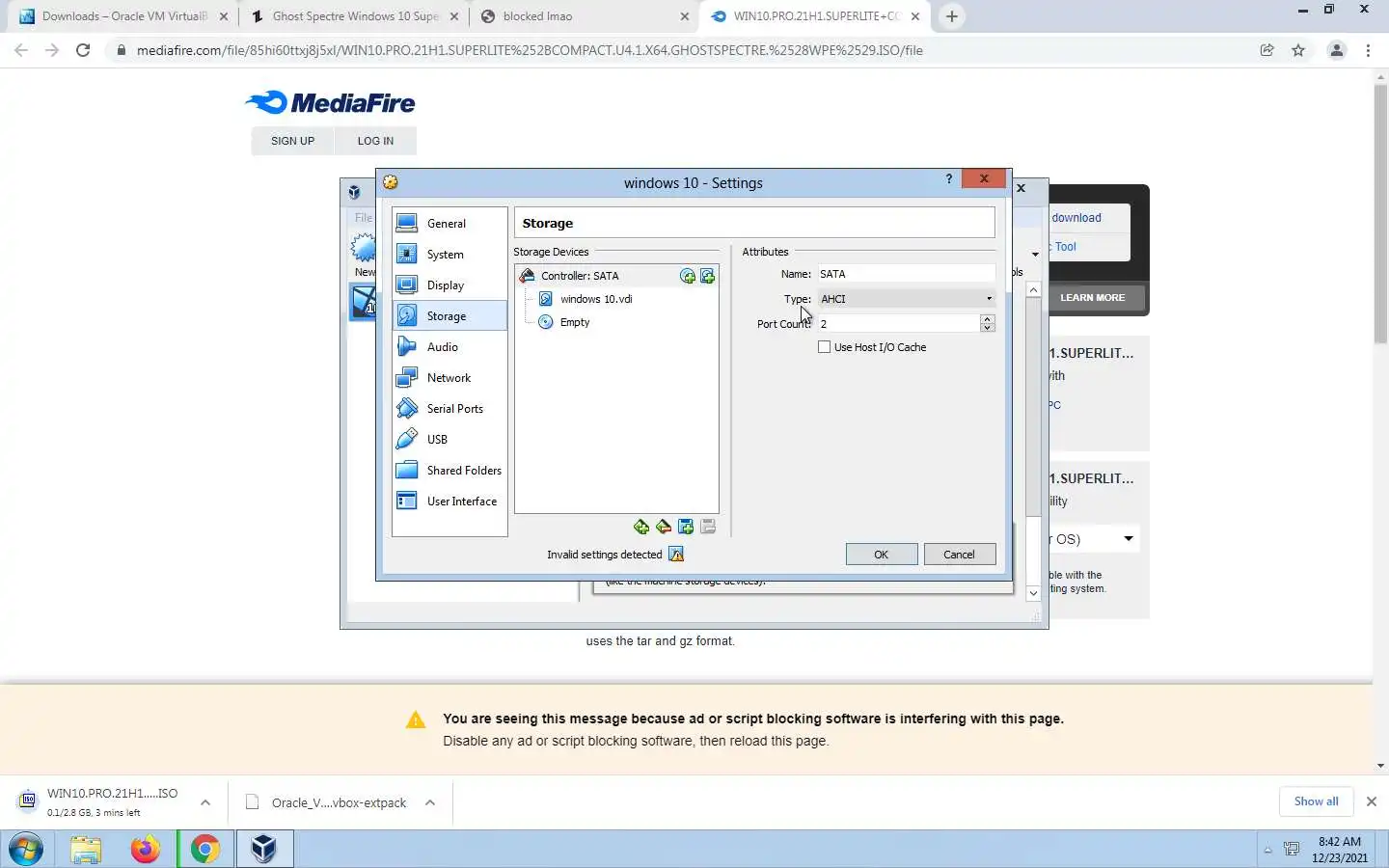Viewport: 1389px width, 868px height.
Task: Open a new browser tab
Action: [x=952, y=16]
